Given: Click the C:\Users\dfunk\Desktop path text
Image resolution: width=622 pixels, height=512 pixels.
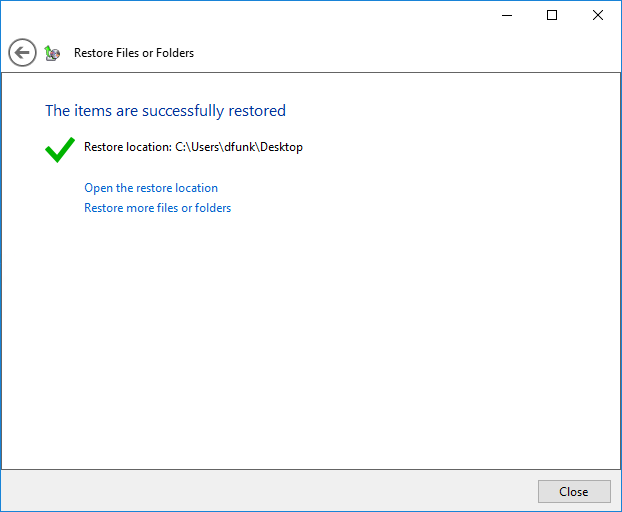Looking at the screenshot, I should pyautogui.click(x=239, y=147).
